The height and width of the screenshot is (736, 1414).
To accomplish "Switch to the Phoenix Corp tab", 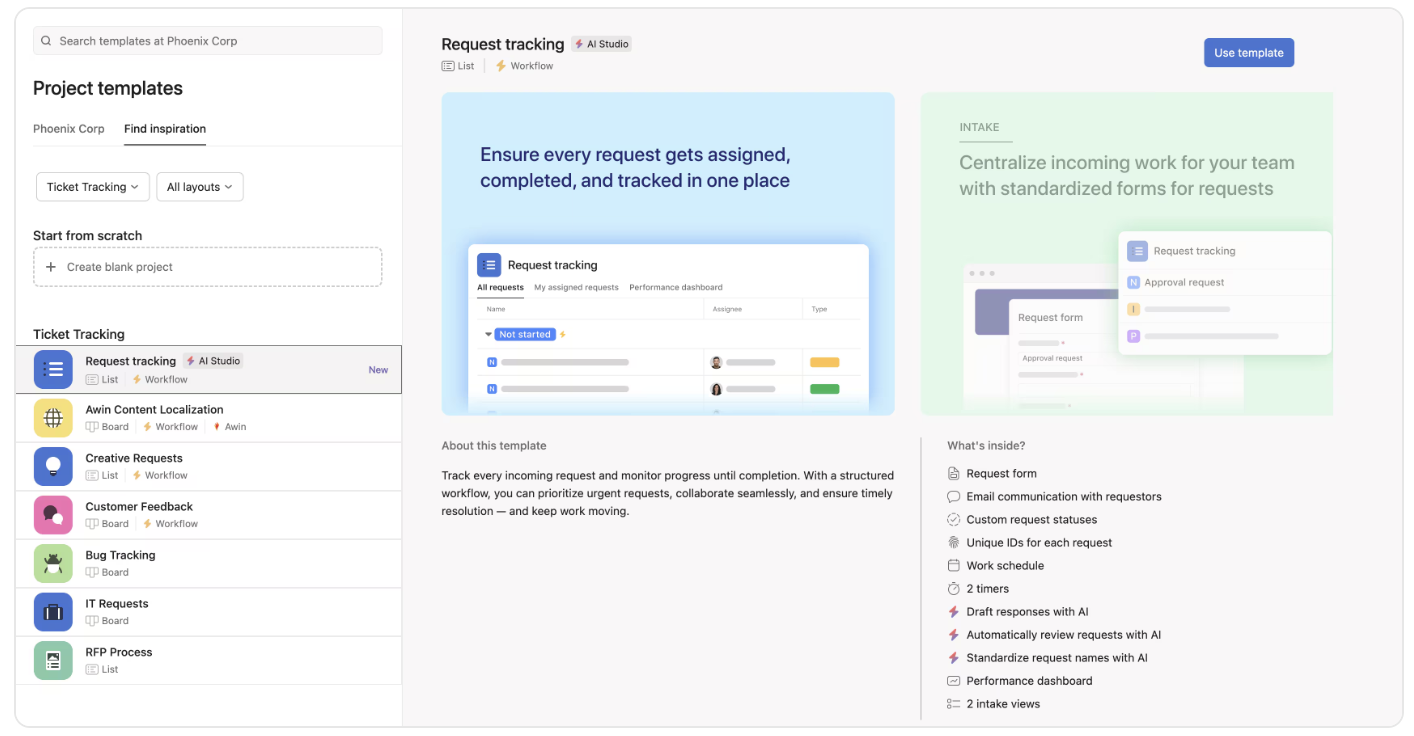I will pyautogui.click(x=69, y=129).
